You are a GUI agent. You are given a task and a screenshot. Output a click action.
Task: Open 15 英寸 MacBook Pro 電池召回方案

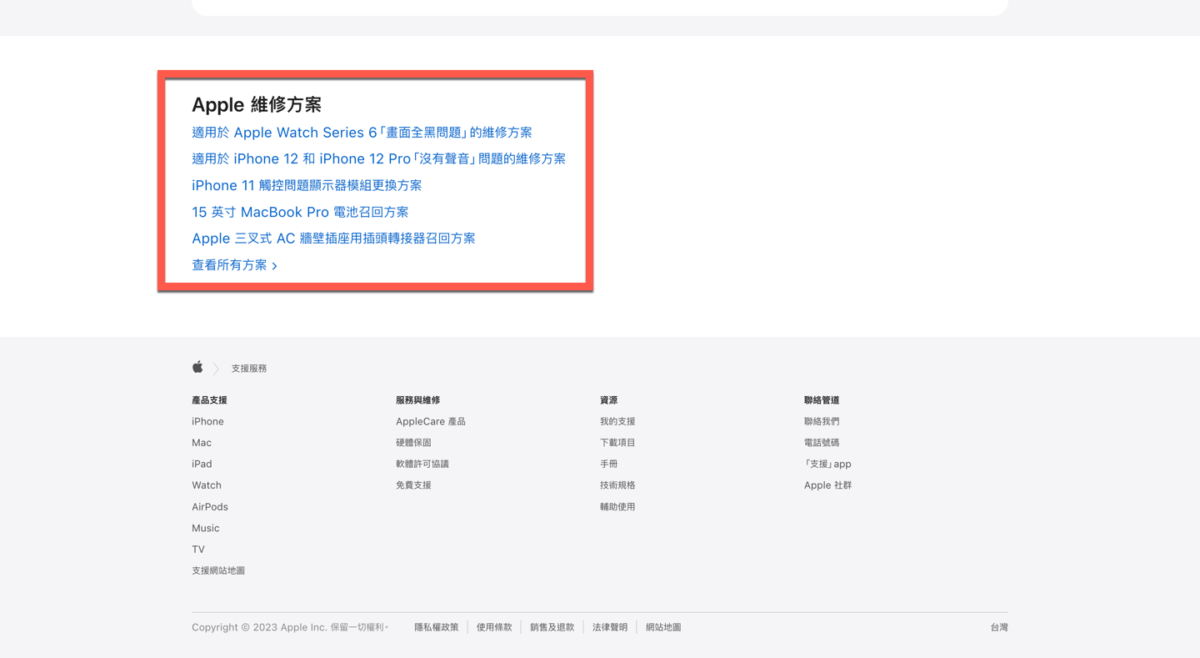pyautogui.click(x=300, y=212)
